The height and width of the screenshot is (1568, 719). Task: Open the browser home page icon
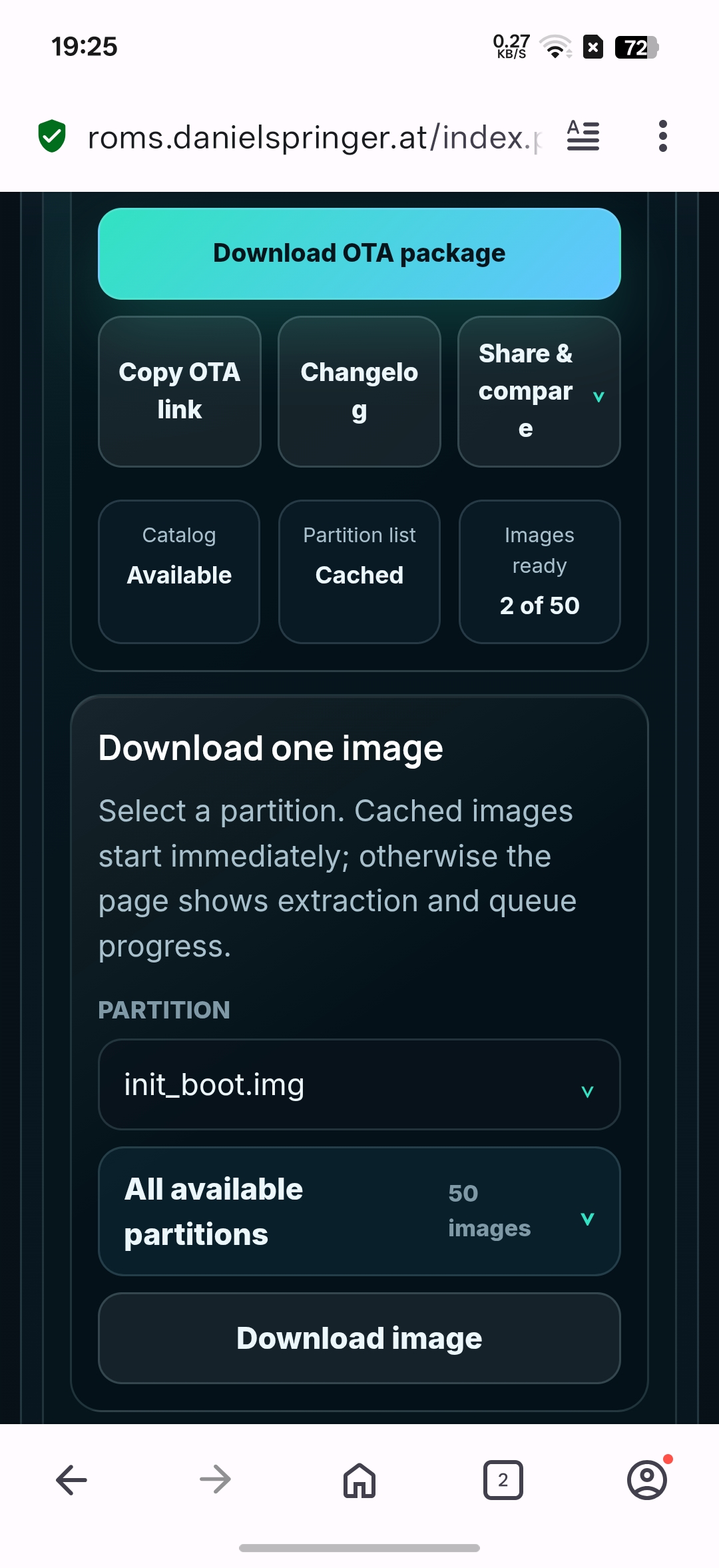pyautogui.click(x=359, y=1480)
